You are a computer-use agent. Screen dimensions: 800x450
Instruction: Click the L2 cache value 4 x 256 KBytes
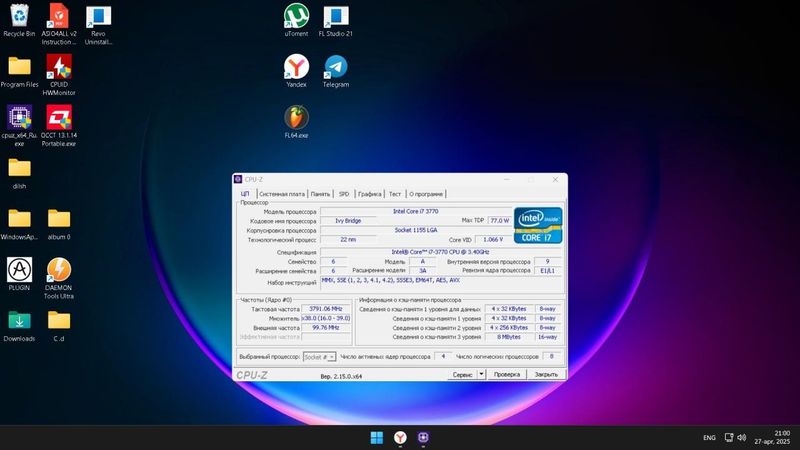pos(509,328)
